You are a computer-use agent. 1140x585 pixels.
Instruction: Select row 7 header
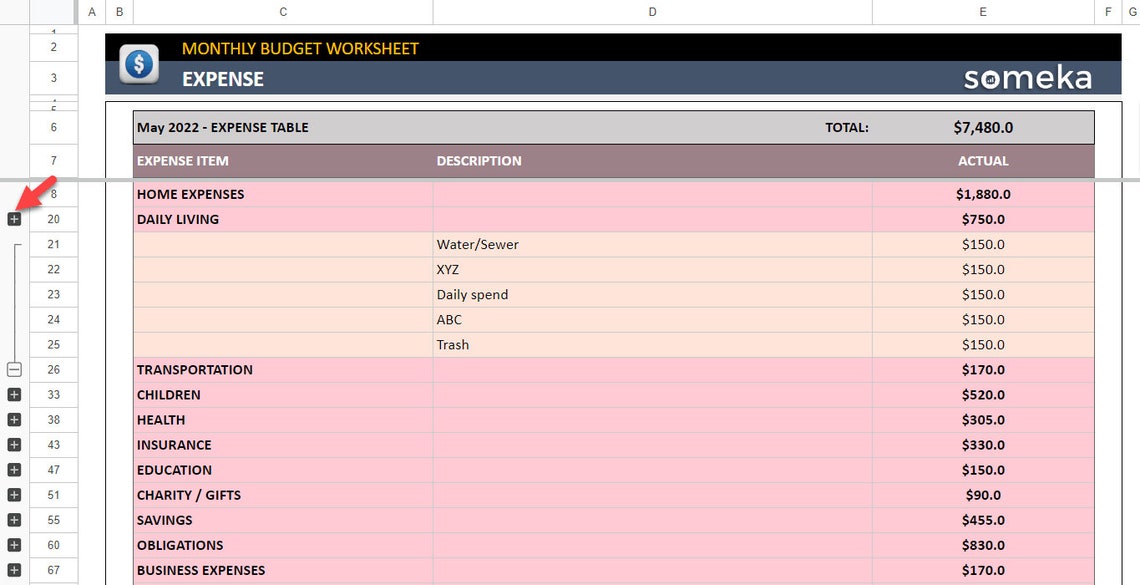[54, 161]
